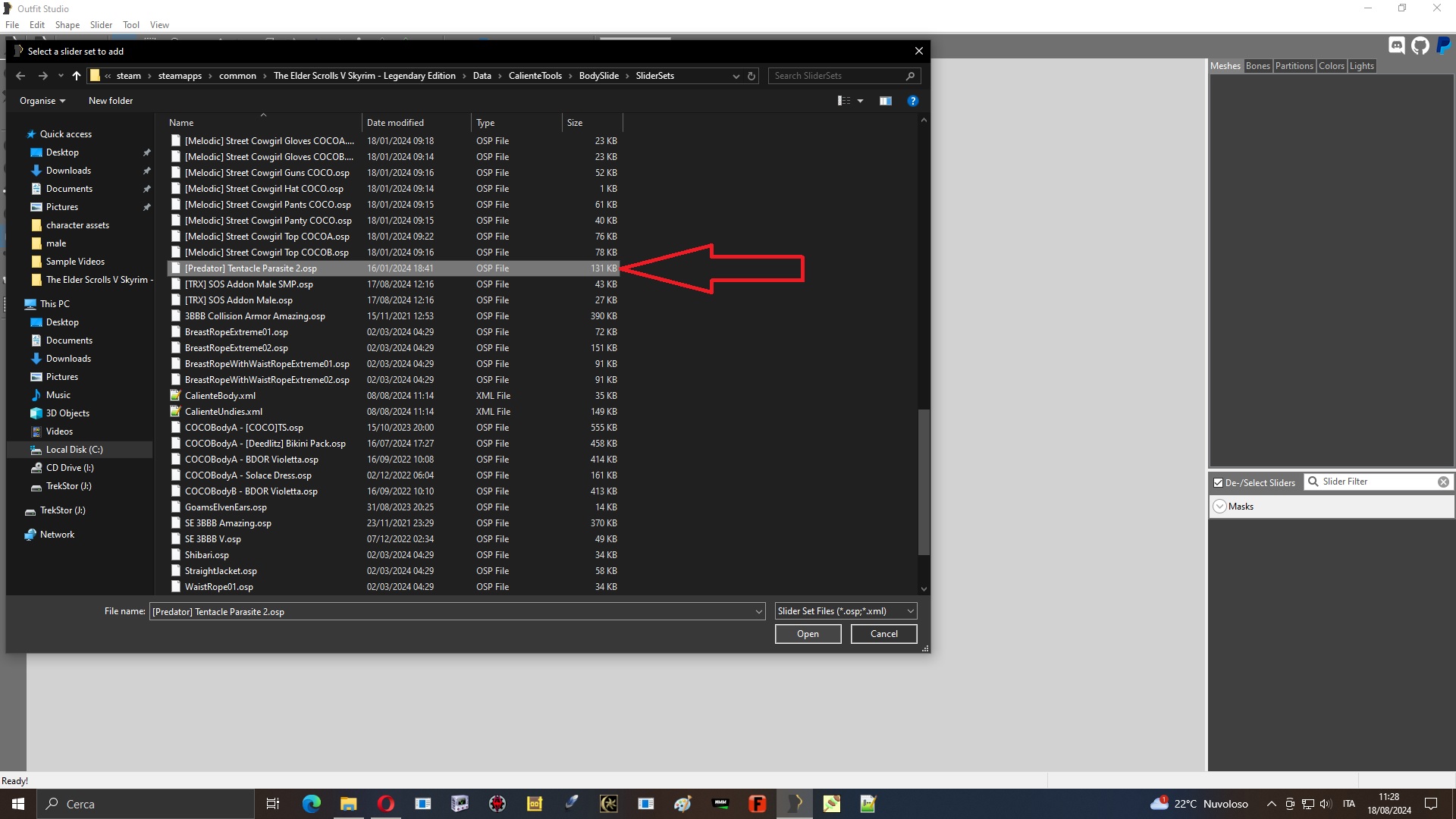This screenshot has height=819, width=1456.
Task: Clear the Slider Filter with the X icon
Action: point(1443,482)
